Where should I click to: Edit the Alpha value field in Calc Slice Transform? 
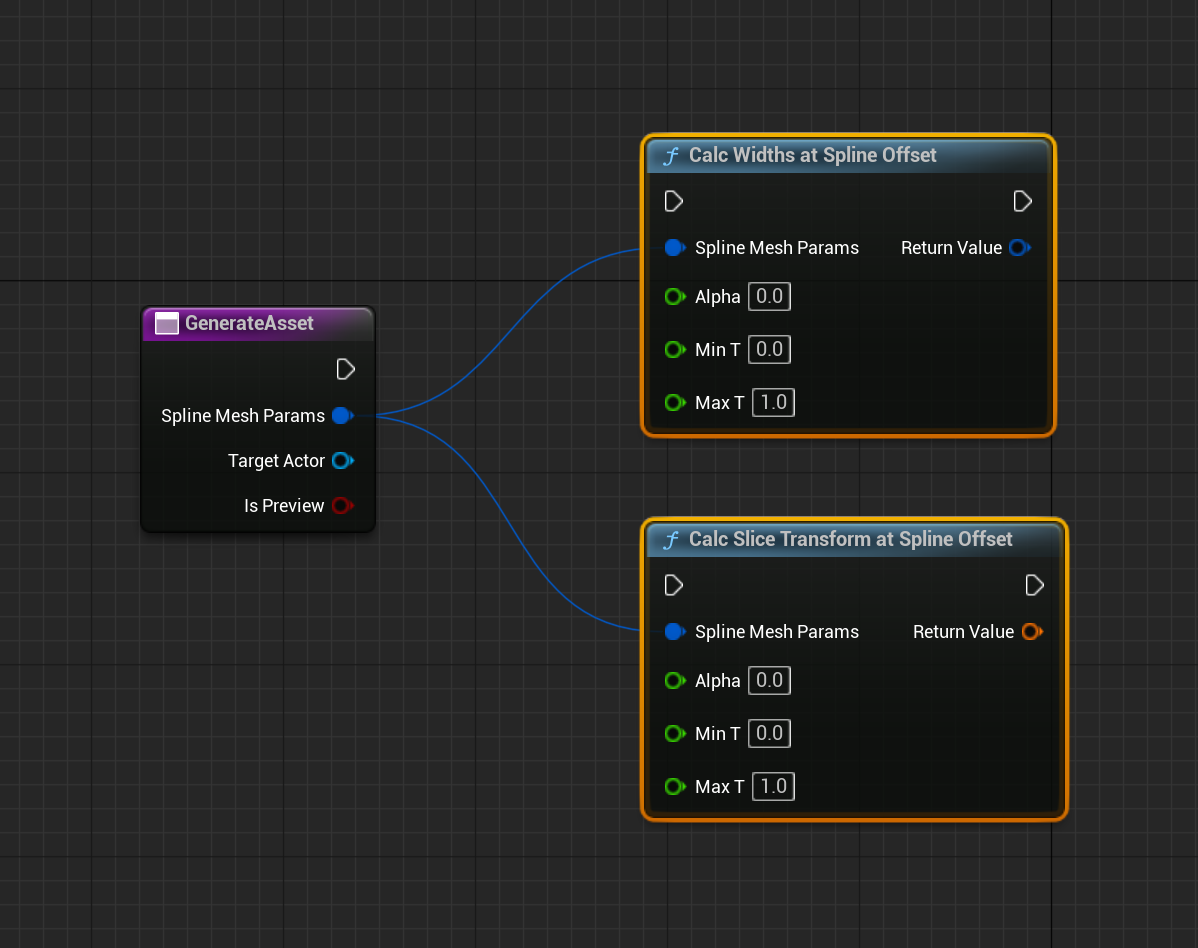coord(769,681)
